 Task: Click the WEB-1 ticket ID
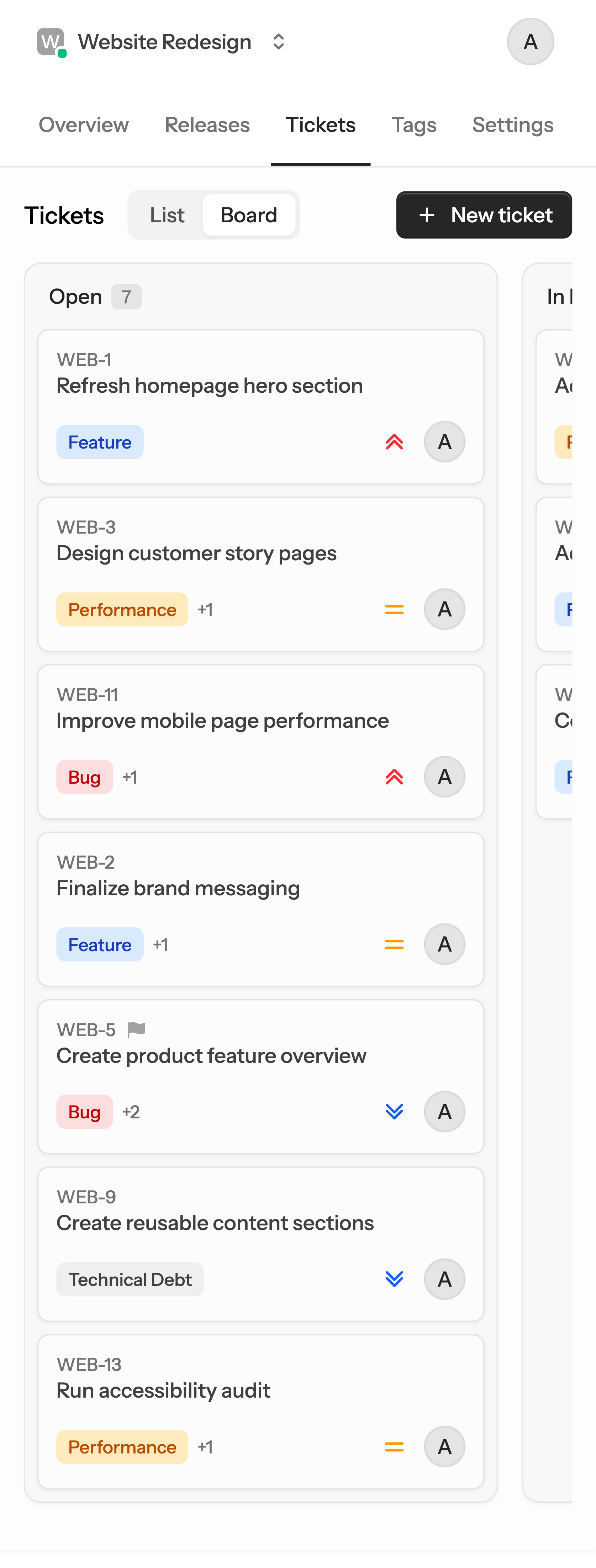tap(84, 360)
